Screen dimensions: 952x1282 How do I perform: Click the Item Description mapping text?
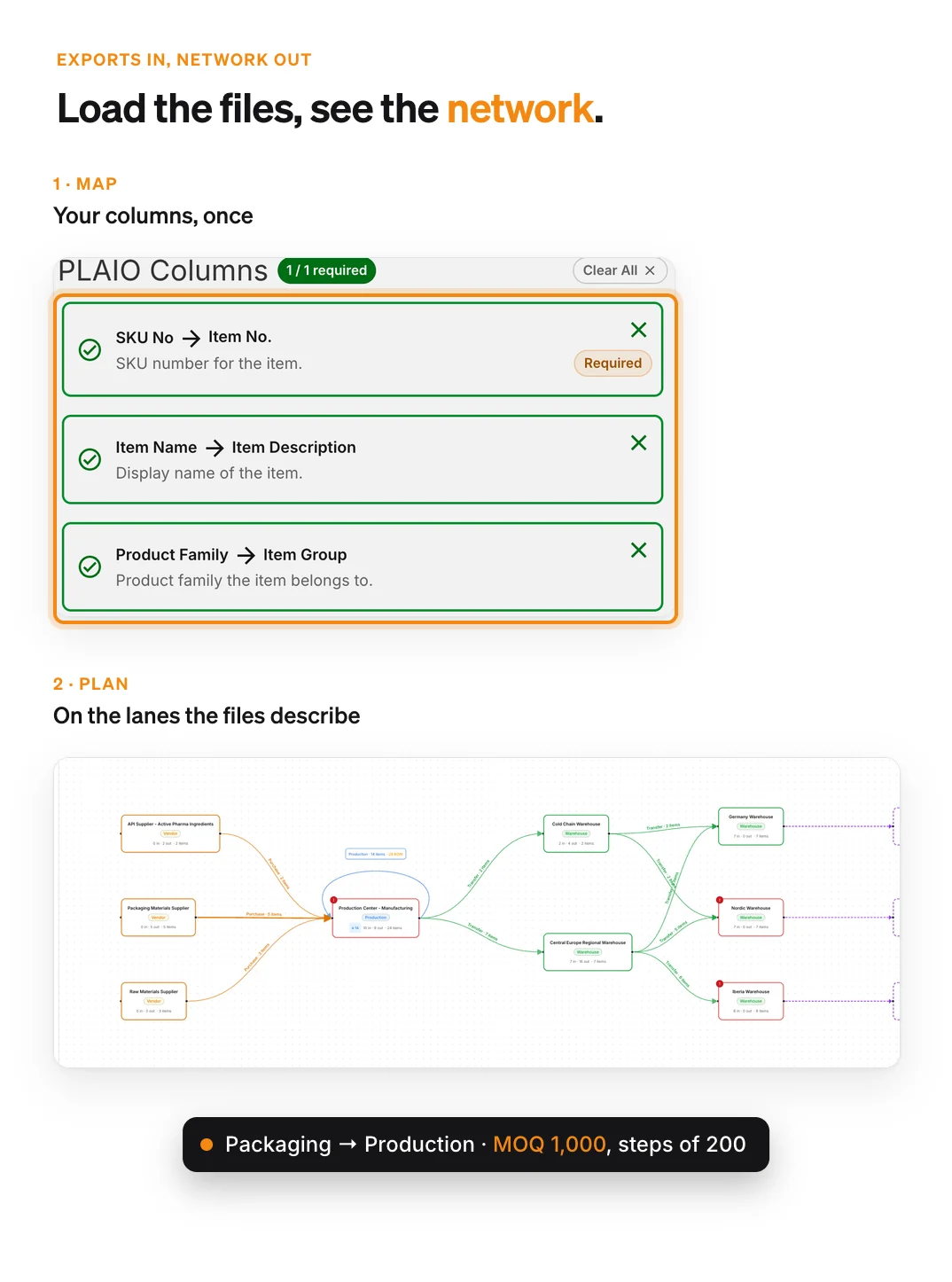[293, 448]
